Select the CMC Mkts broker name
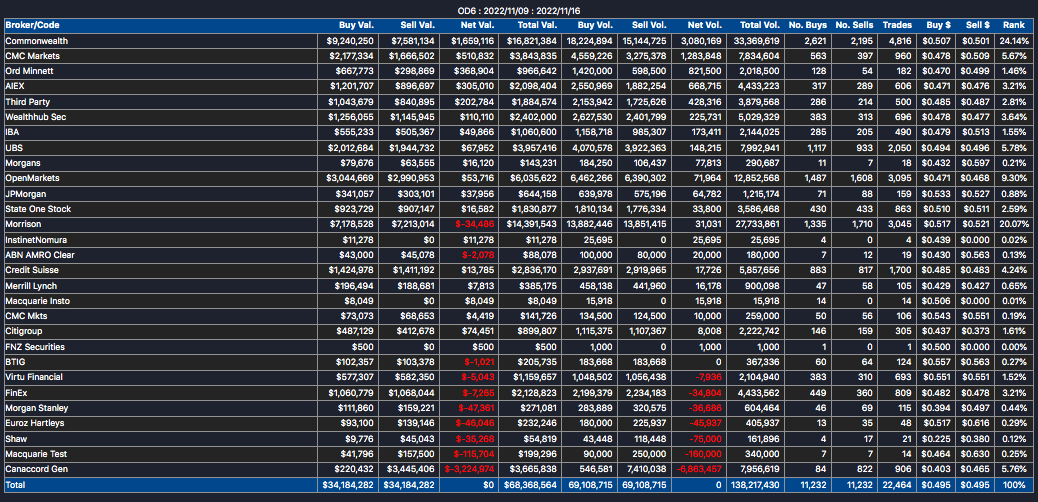 26,316
